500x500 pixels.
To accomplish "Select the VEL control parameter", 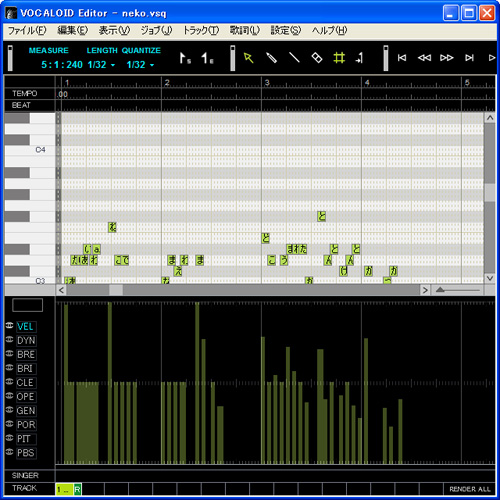I will 26,327.
